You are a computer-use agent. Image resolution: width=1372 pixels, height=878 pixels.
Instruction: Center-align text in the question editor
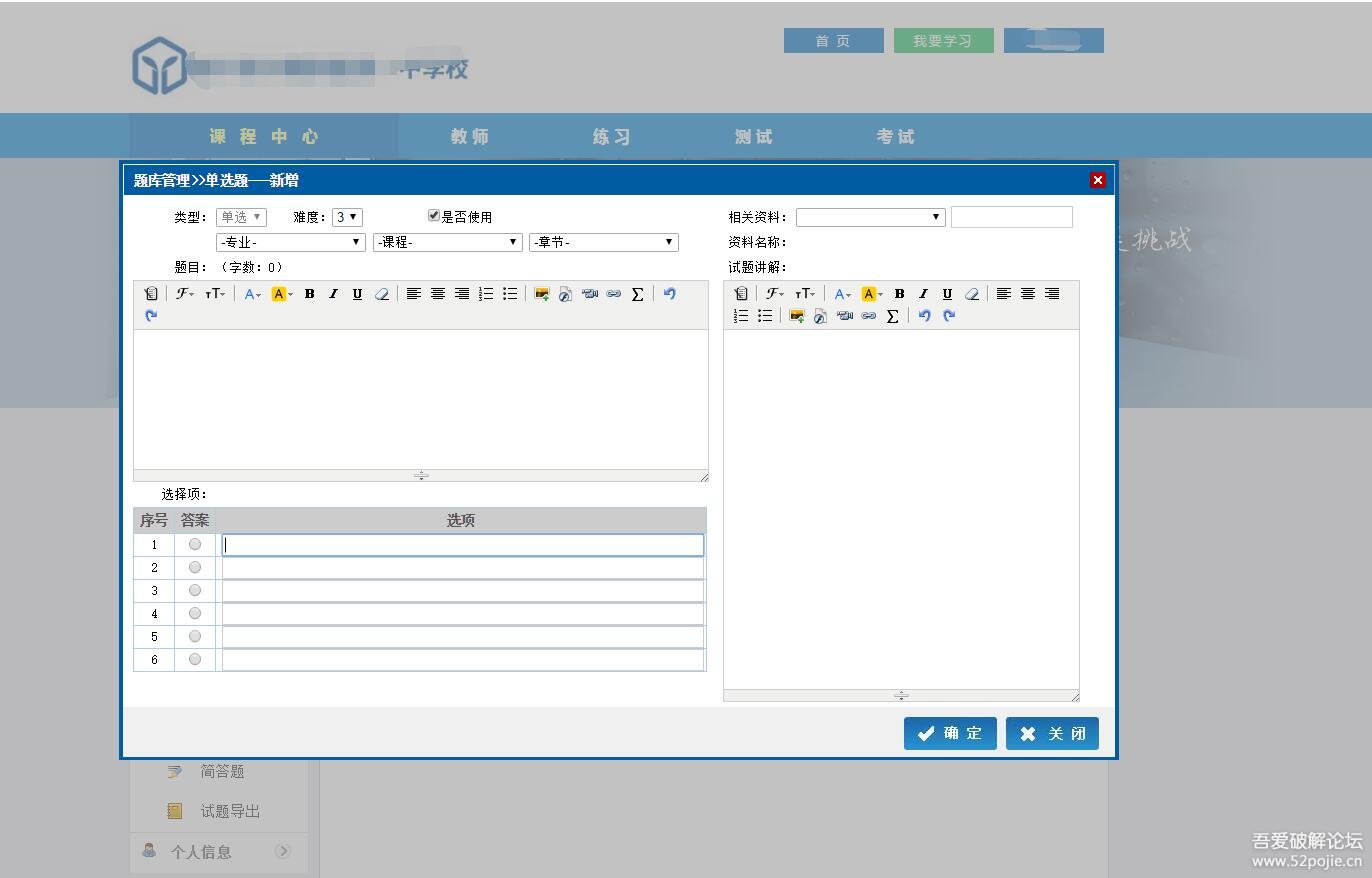pos(437,294)
